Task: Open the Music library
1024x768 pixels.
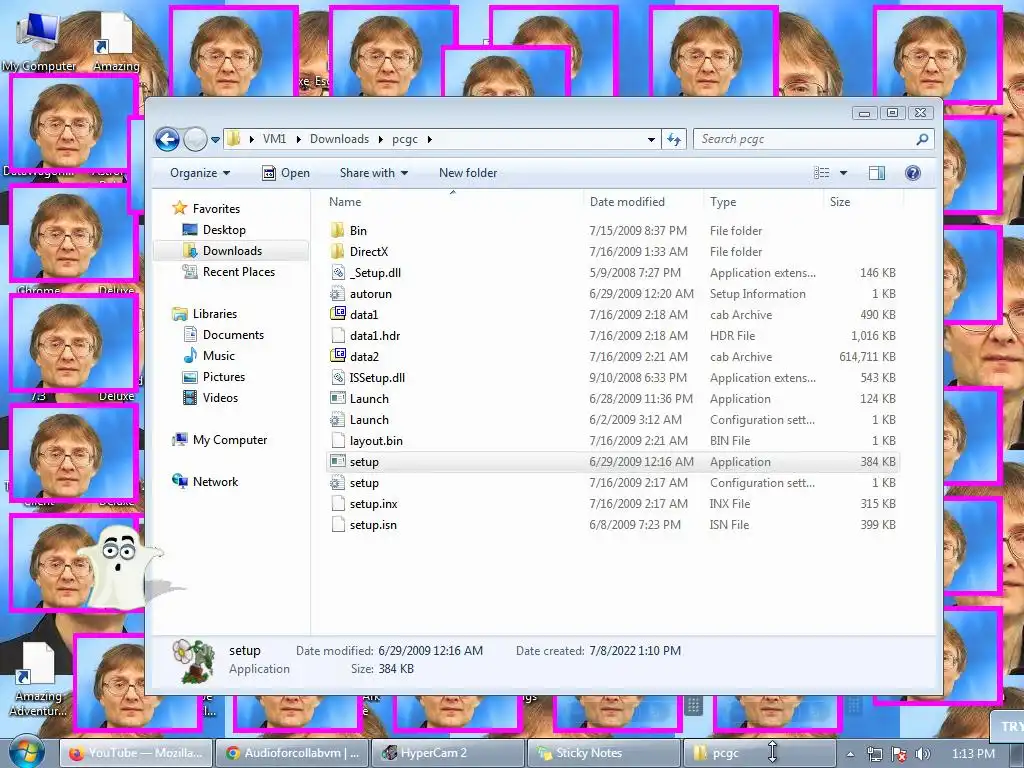Action: click(x=218, y=356)
